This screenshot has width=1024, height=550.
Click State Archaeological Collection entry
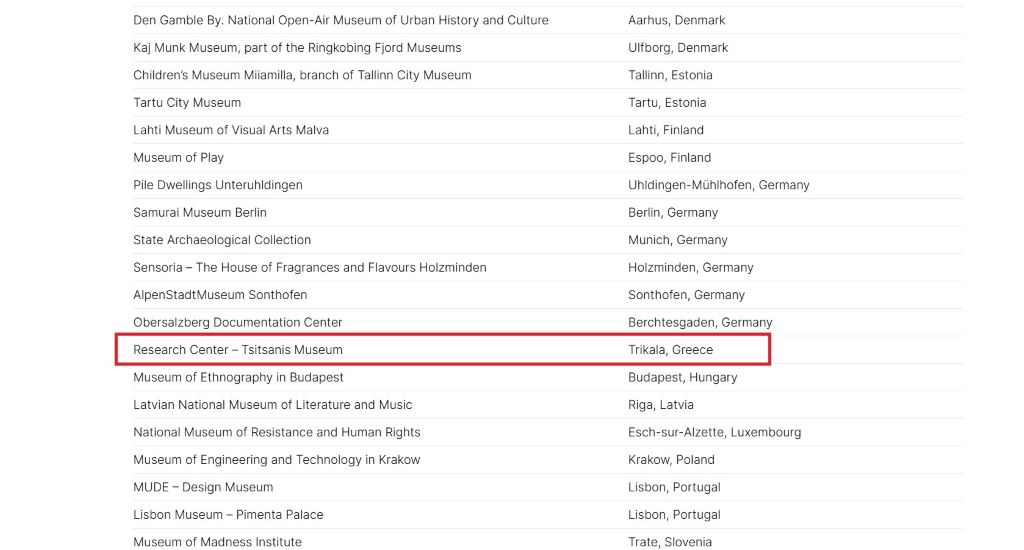click(x=222, y=240)
